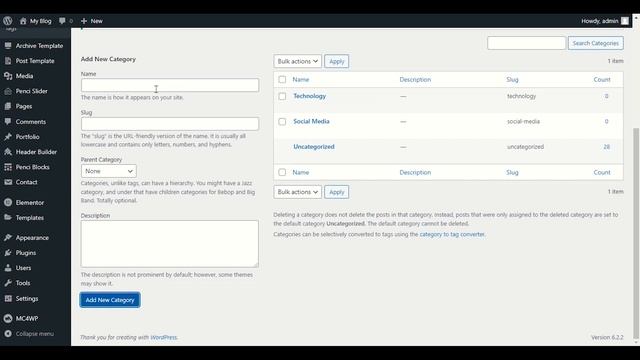Open the Uncategorized category link
Viewport: 640px width, 360px height.
313,147
